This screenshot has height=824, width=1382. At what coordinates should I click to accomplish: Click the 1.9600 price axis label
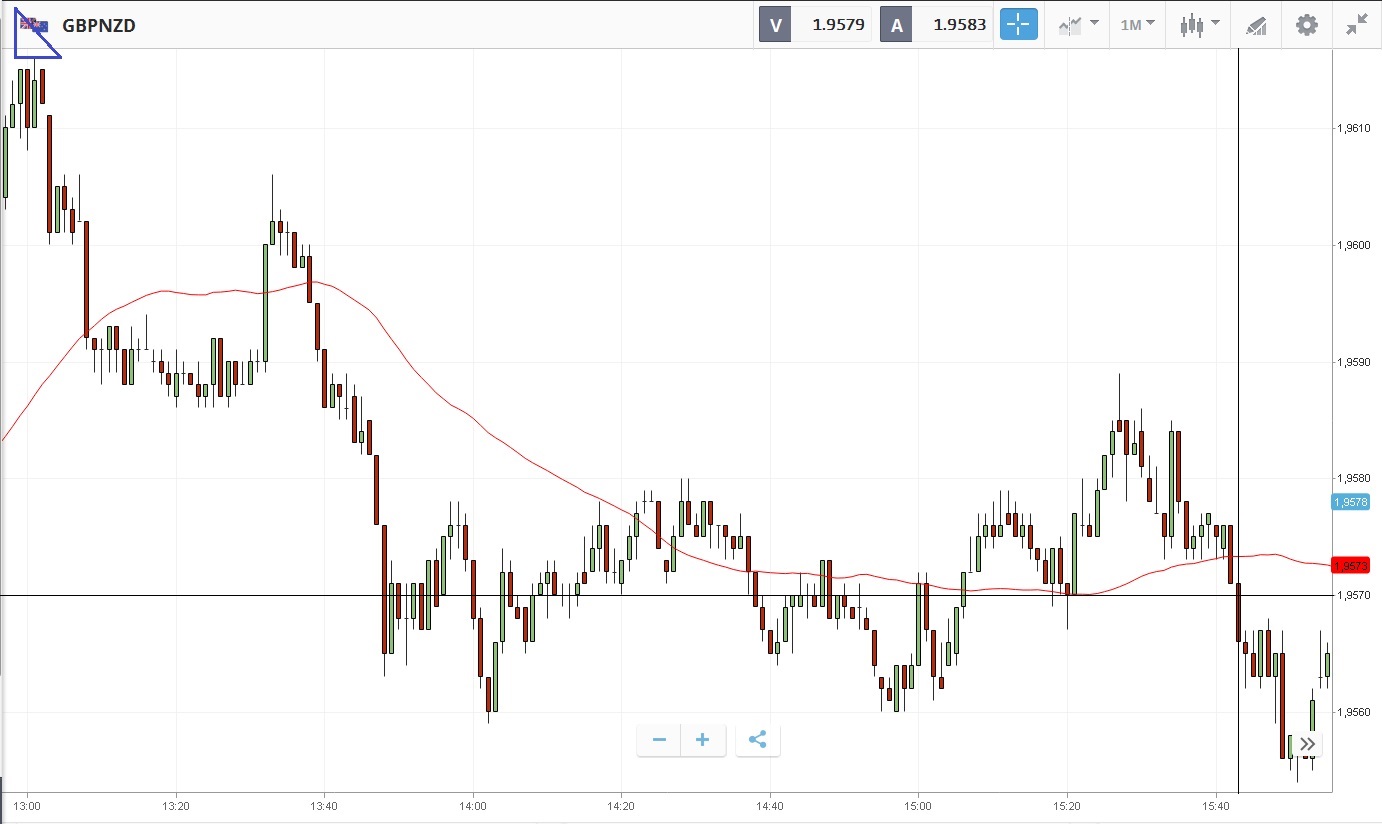pyautogui.click(x=1353, y=245)
